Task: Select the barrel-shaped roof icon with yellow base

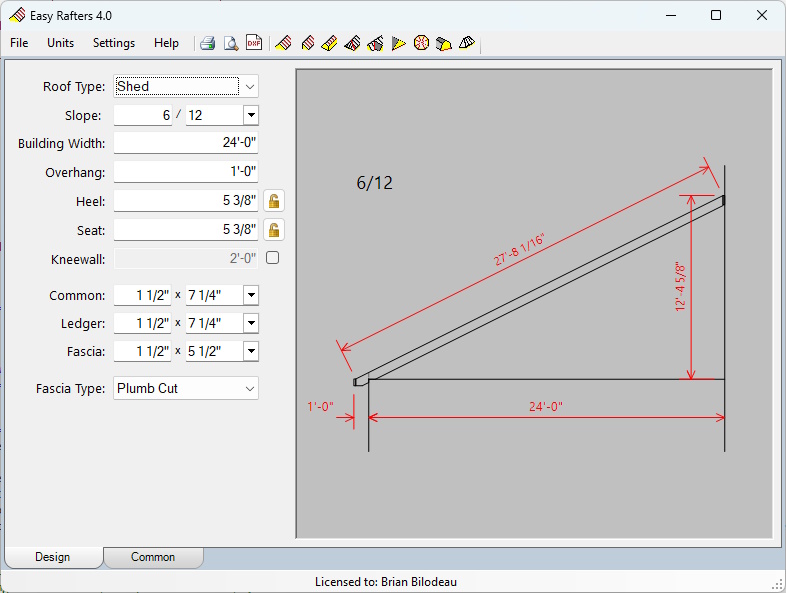Action: pos(444,43)
